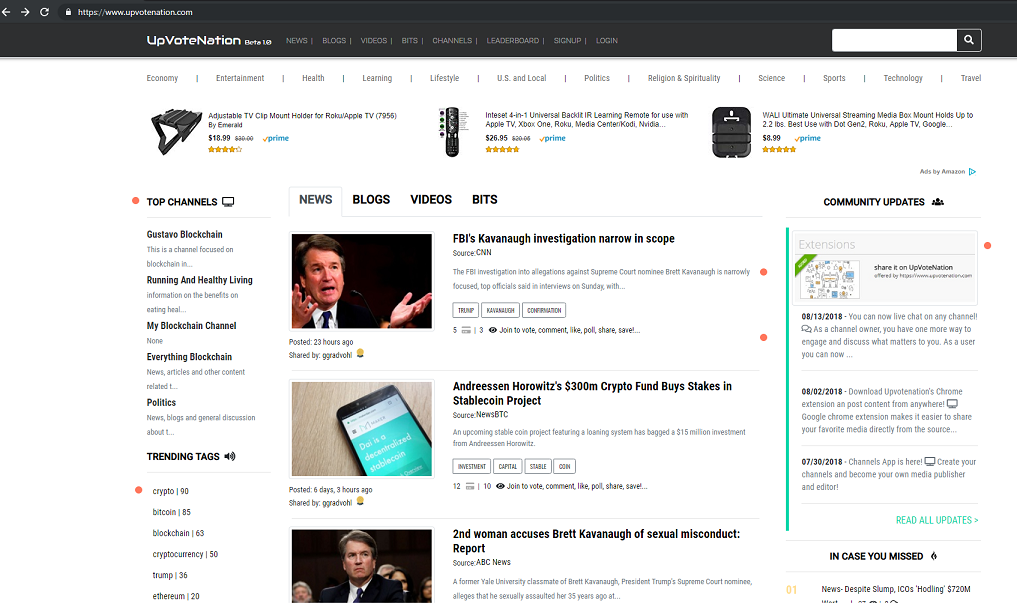1017x604 pixels.
Task: Click the Community Updates people icon
Action: [937, 202]
